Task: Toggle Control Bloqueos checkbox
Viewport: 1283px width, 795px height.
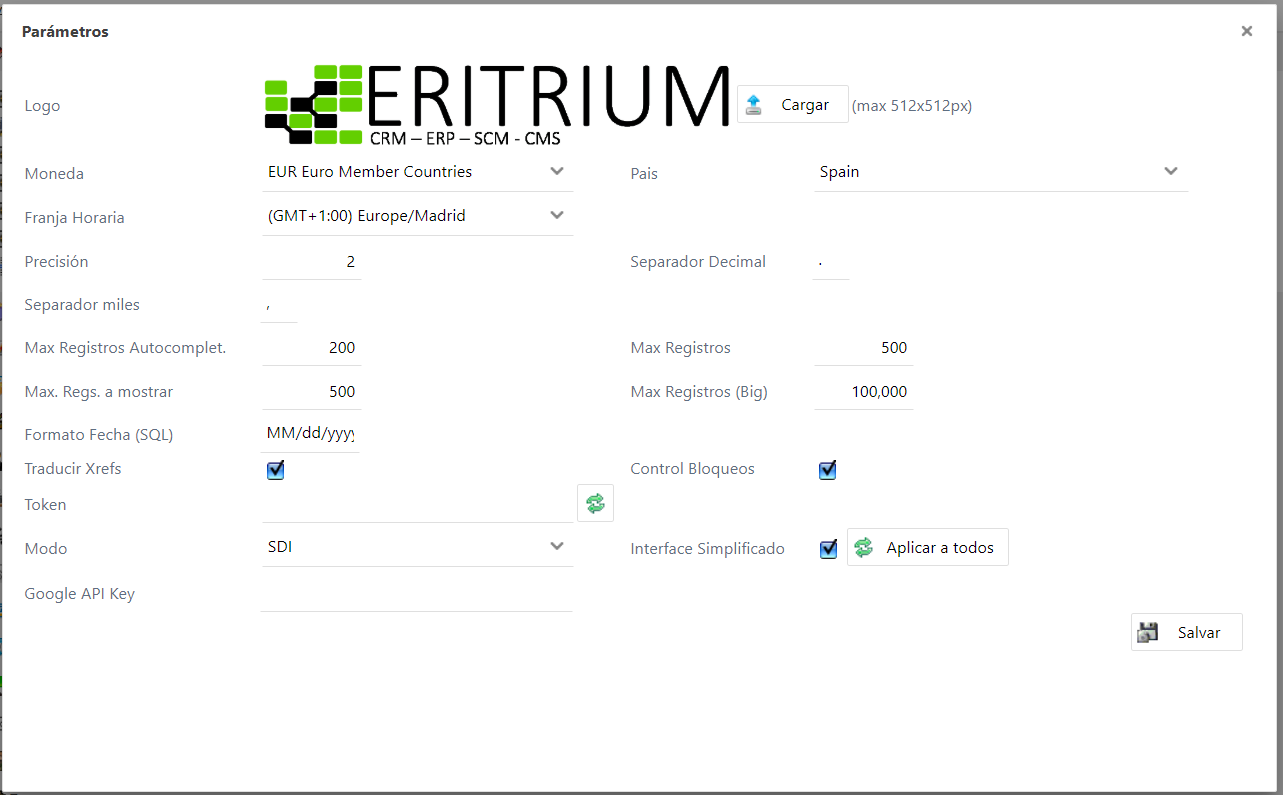Action: 828,470
